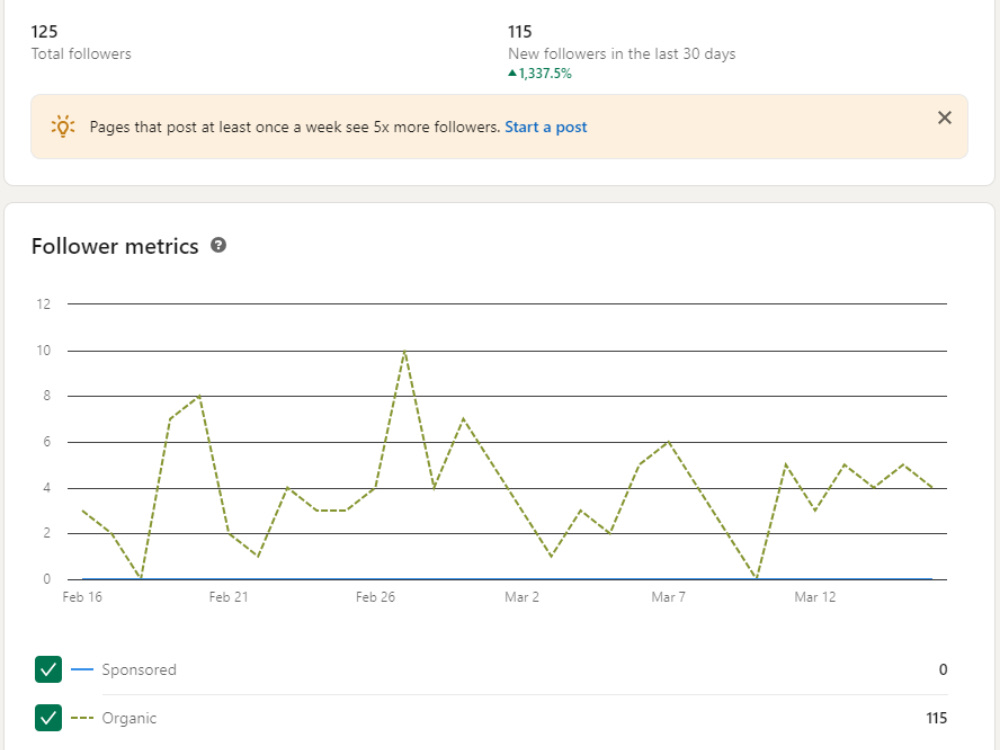The height and width of the screenshot is (750, 1000).
Task: Click the dashed green Organic legend line
Action: pos(82,717)
